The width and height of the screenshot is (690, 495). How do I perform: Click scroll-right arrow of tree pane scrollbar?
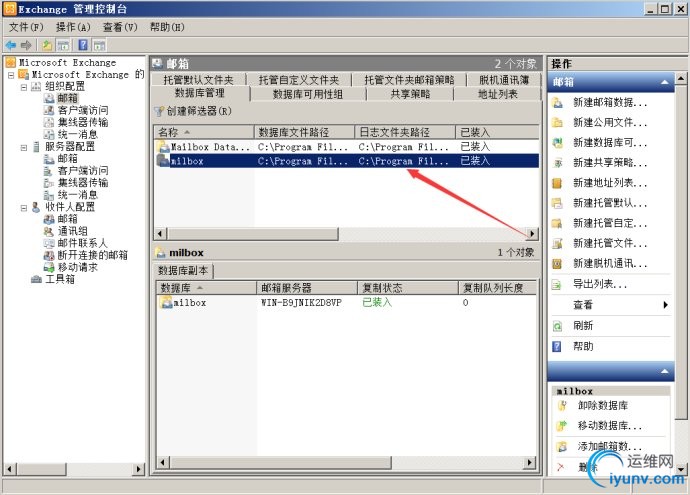tap(139, 469)
